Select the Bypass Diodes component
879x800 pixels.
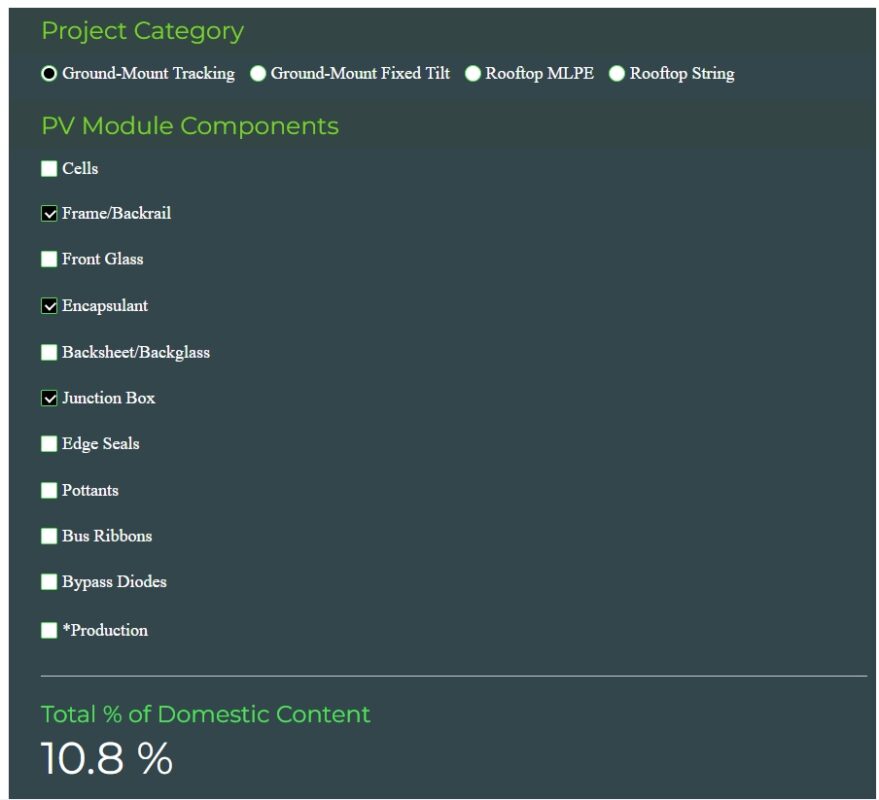[49, 581]
